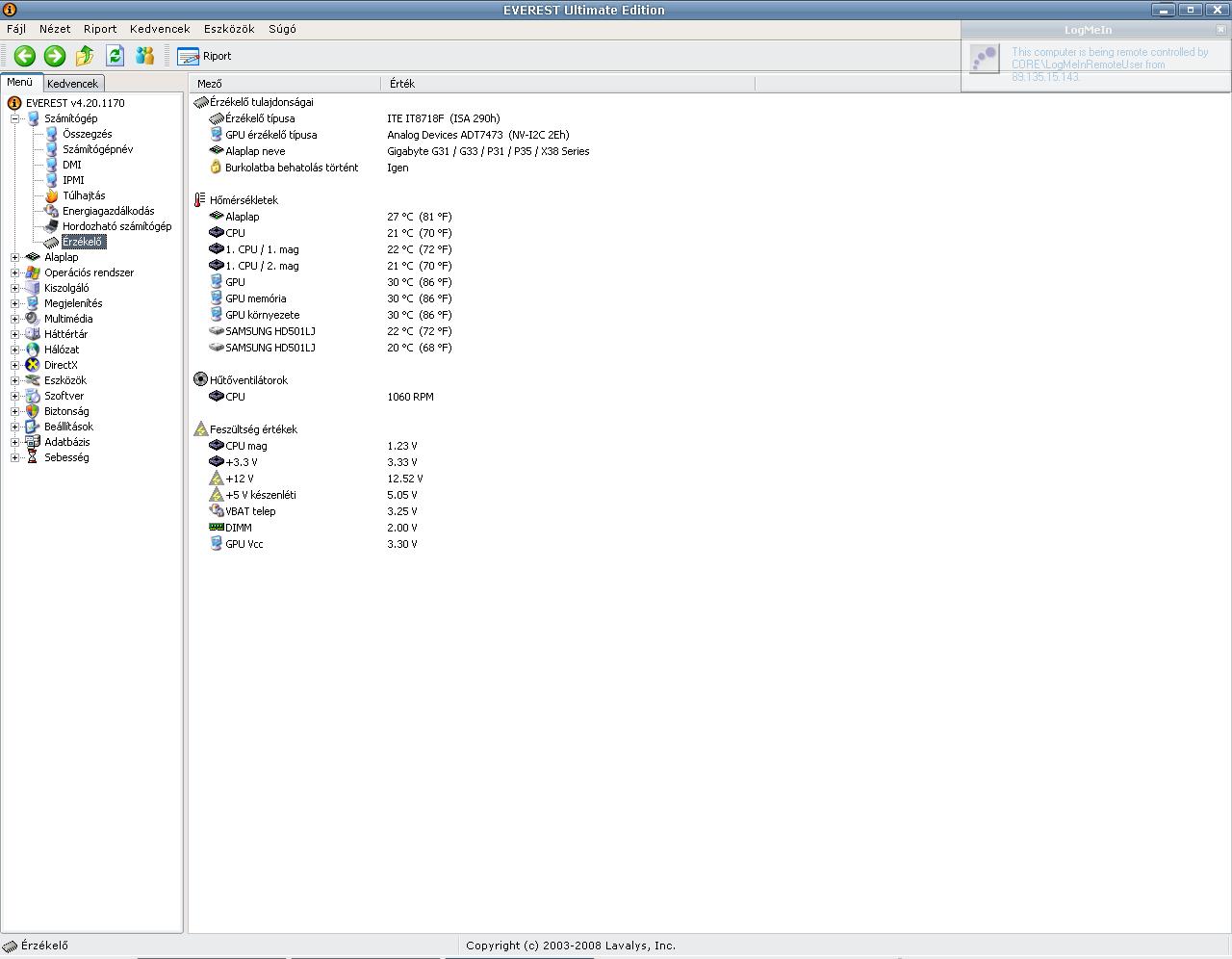Click the Adatbázis tree icon
Viewport: 1232px width, 959px height.
33,442
